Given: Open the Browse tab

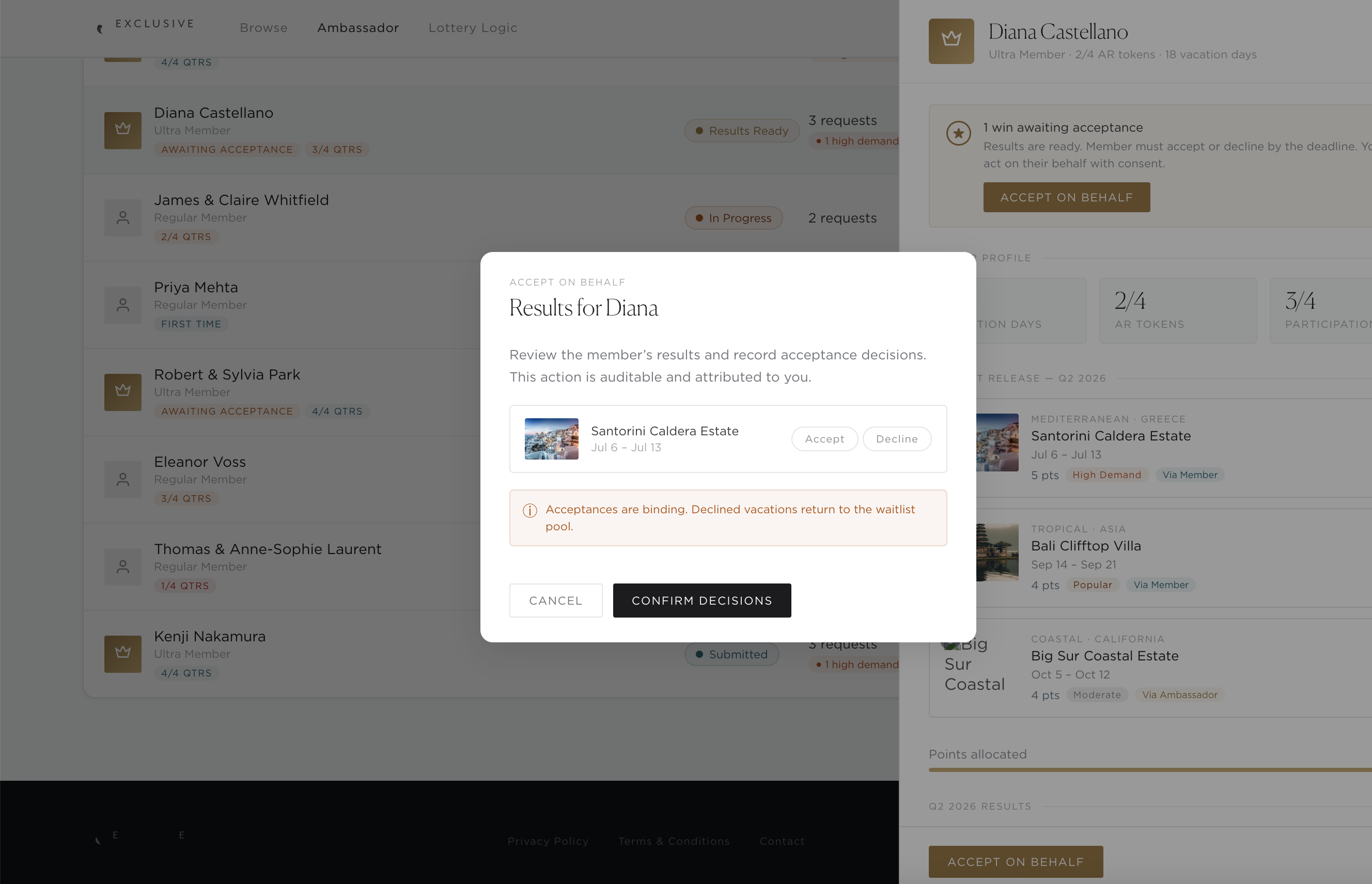Looking at the screenshot, I should [263, 27].
